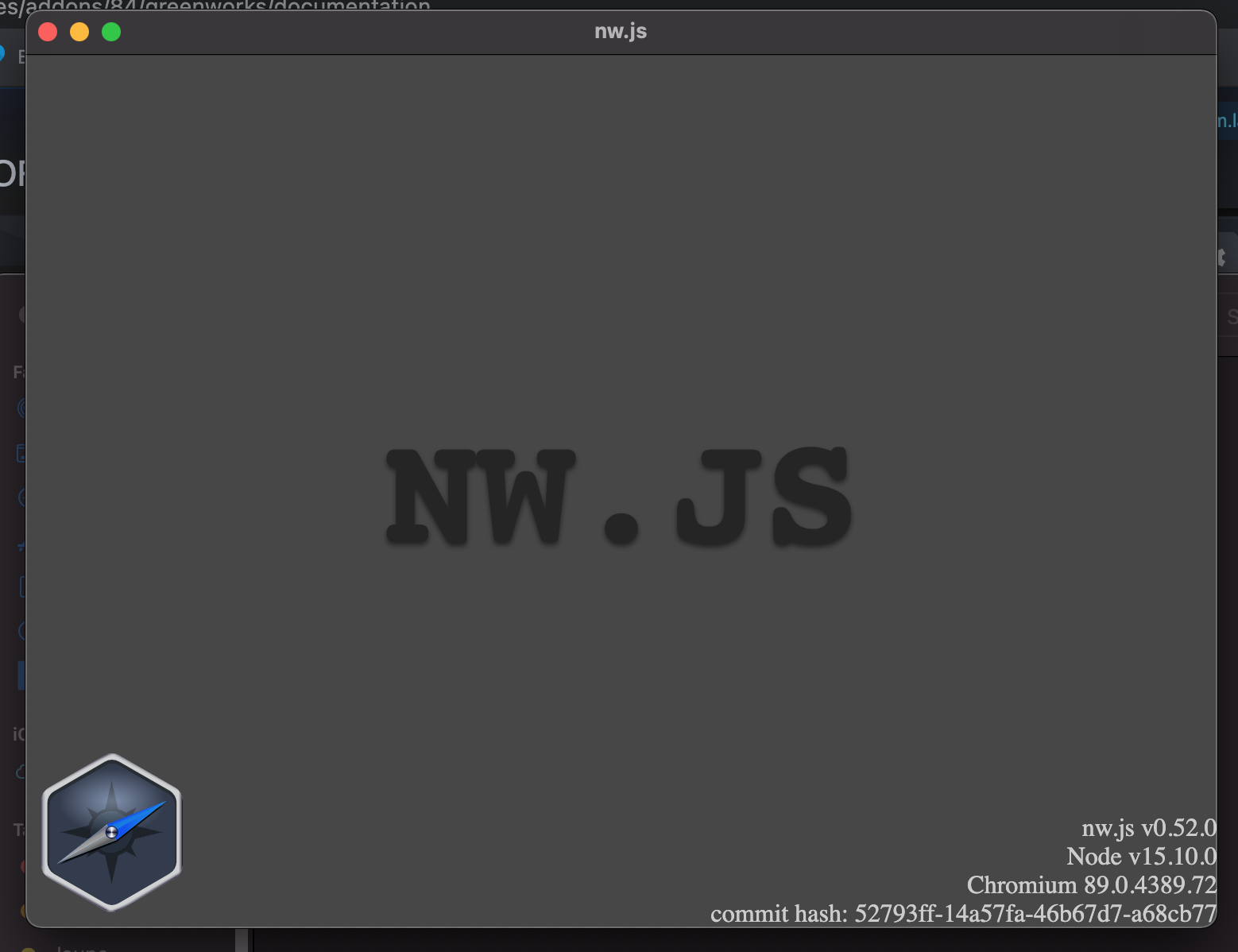Minimize the nw.js window with yellow button
The width and height of the screenshot is (1238, 952).
[x=79, y=32]
